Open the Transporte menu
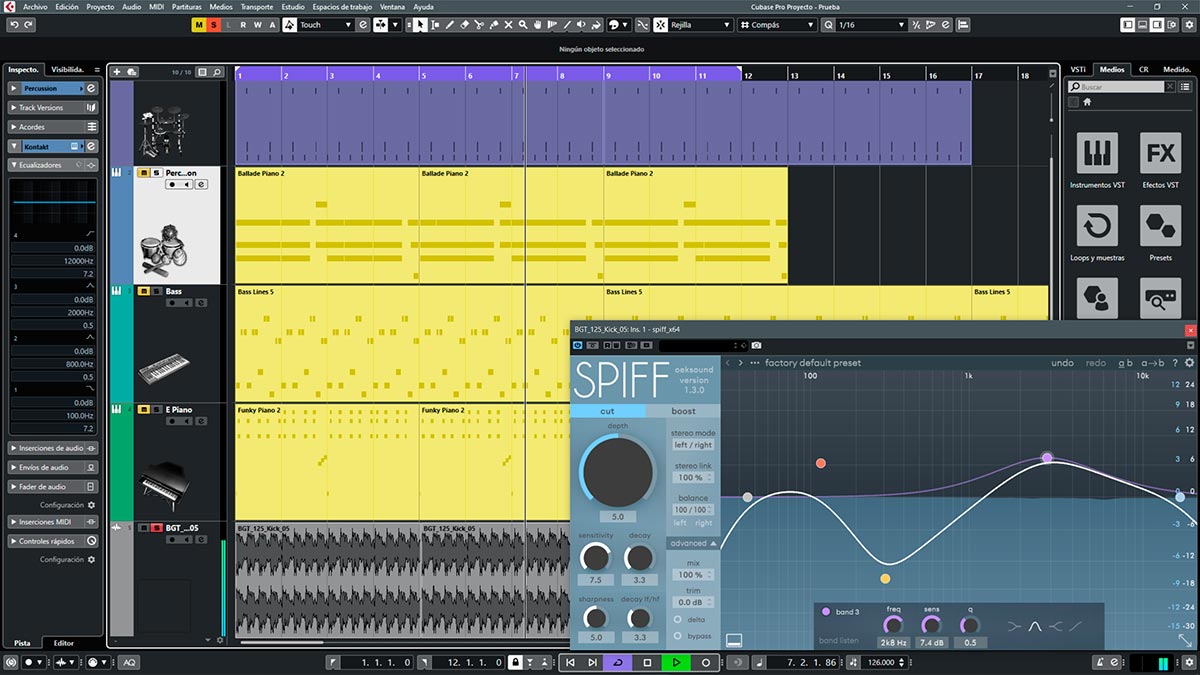Screen dimensions: 1200x675 coord(256,6)
